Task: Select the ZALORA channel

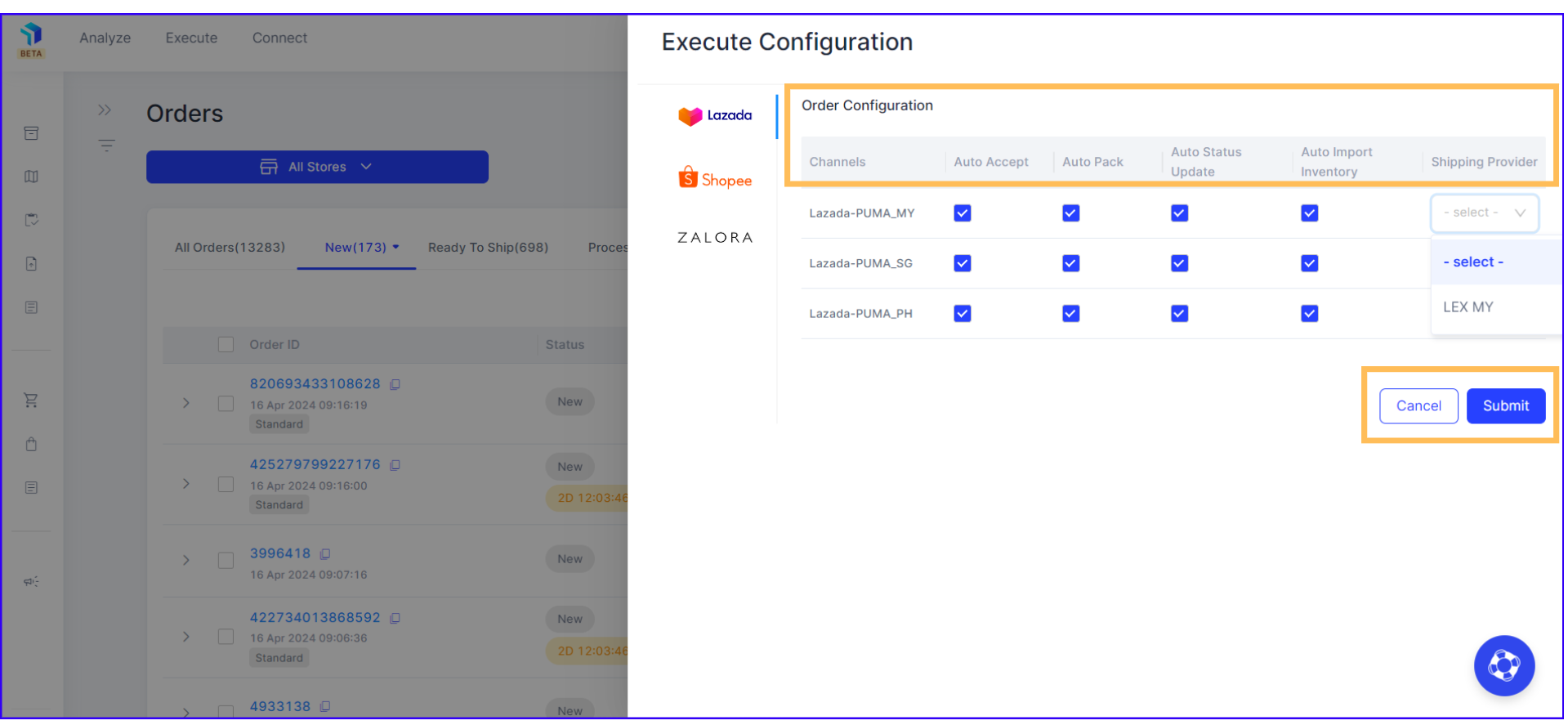Action: click(x=715, y=238)
